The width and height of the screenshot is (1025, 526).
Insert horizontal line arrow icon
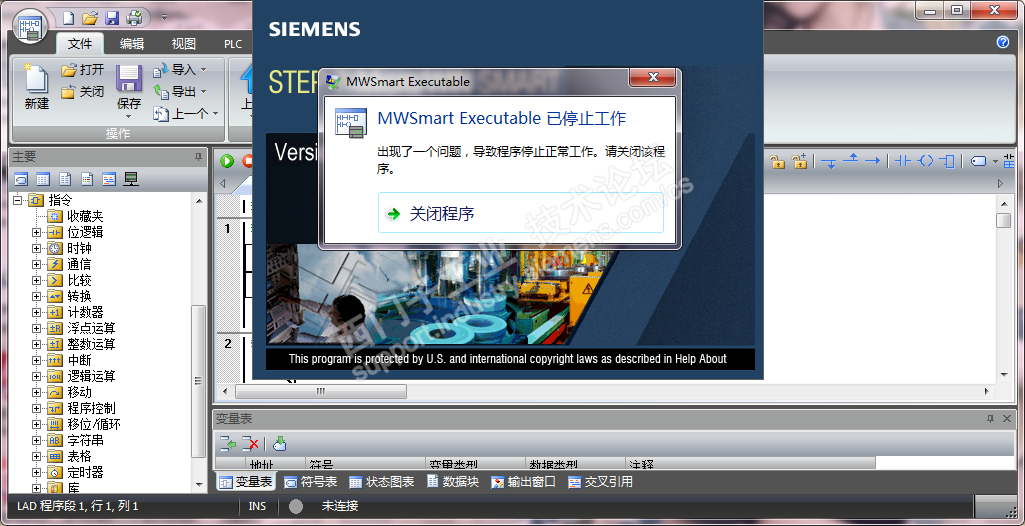pyautogui.click(x=873, y=161)
